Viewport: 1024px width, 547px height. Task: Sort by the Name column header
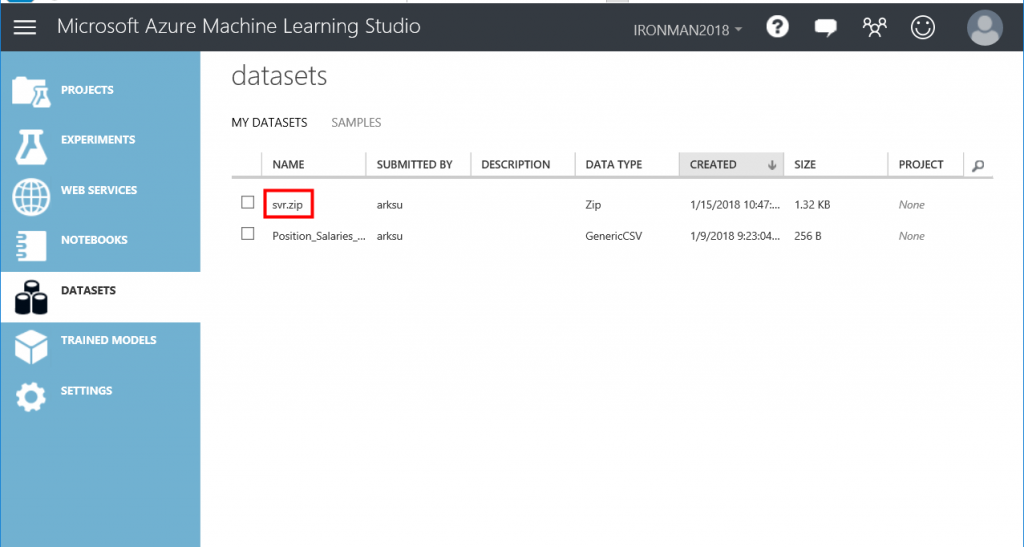point(288,164)
